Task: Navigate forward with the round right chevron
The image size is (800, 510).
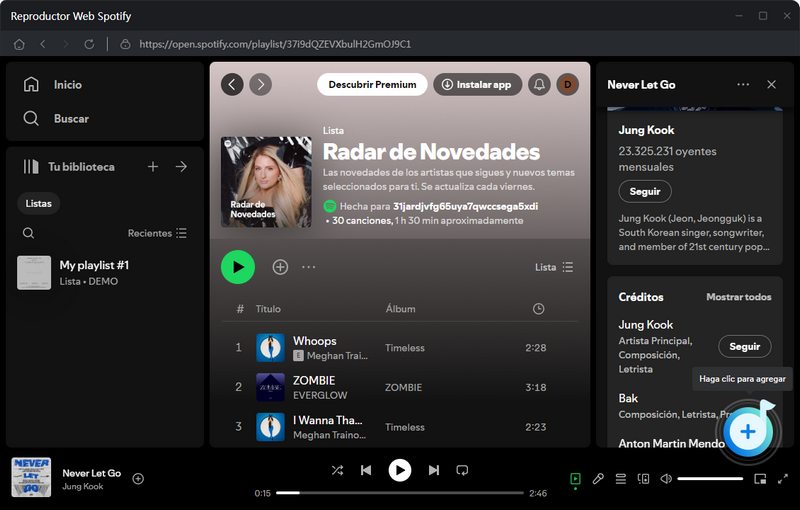Action: click(260, 84)
